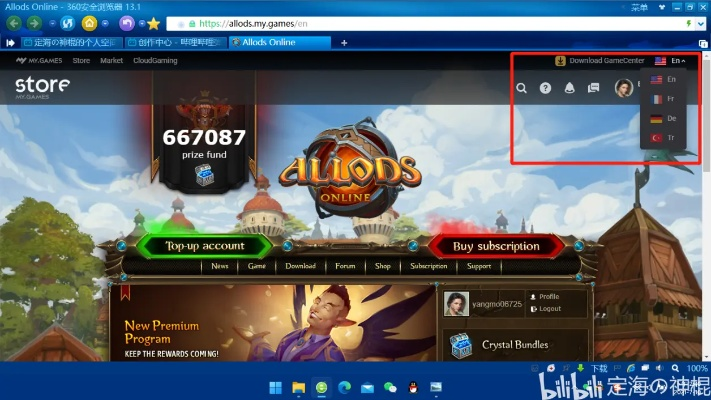The width and height of the screenshot is (711, 400).
Task: Click the Top-up account button
Action: (x=204, y=246)
